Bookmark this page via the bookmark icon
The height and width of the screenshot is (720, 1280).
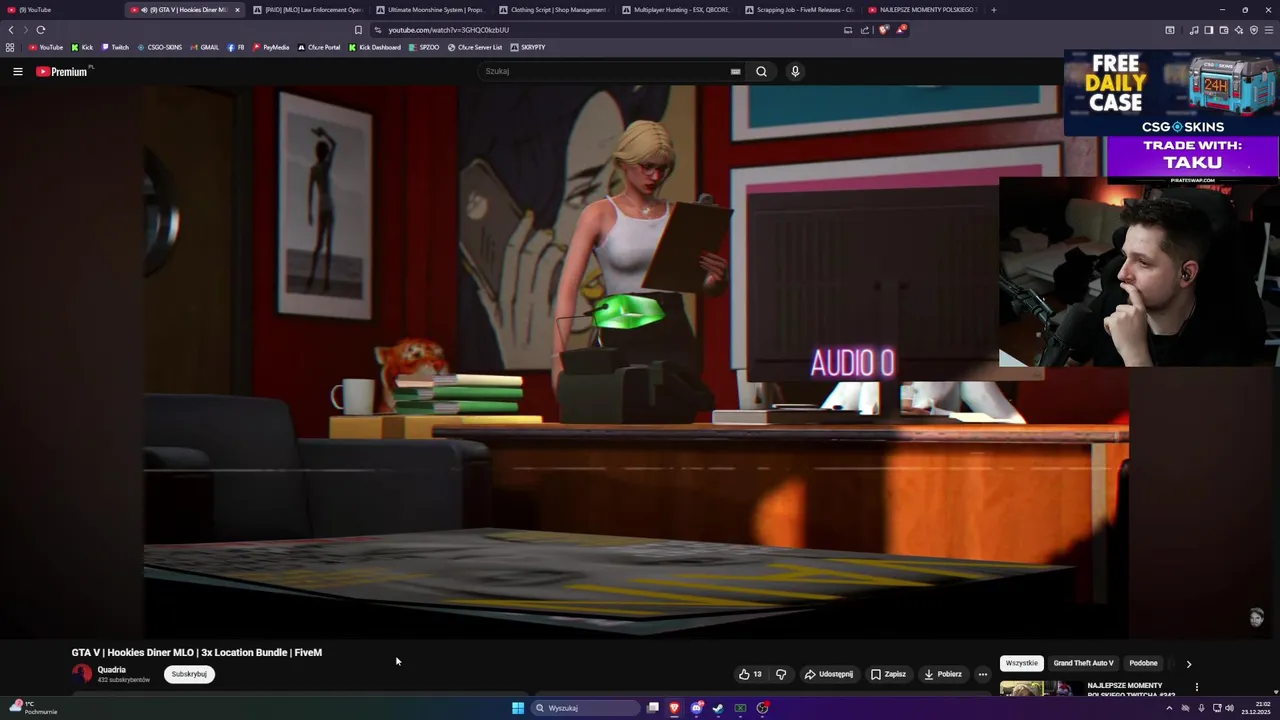point(358,30)
